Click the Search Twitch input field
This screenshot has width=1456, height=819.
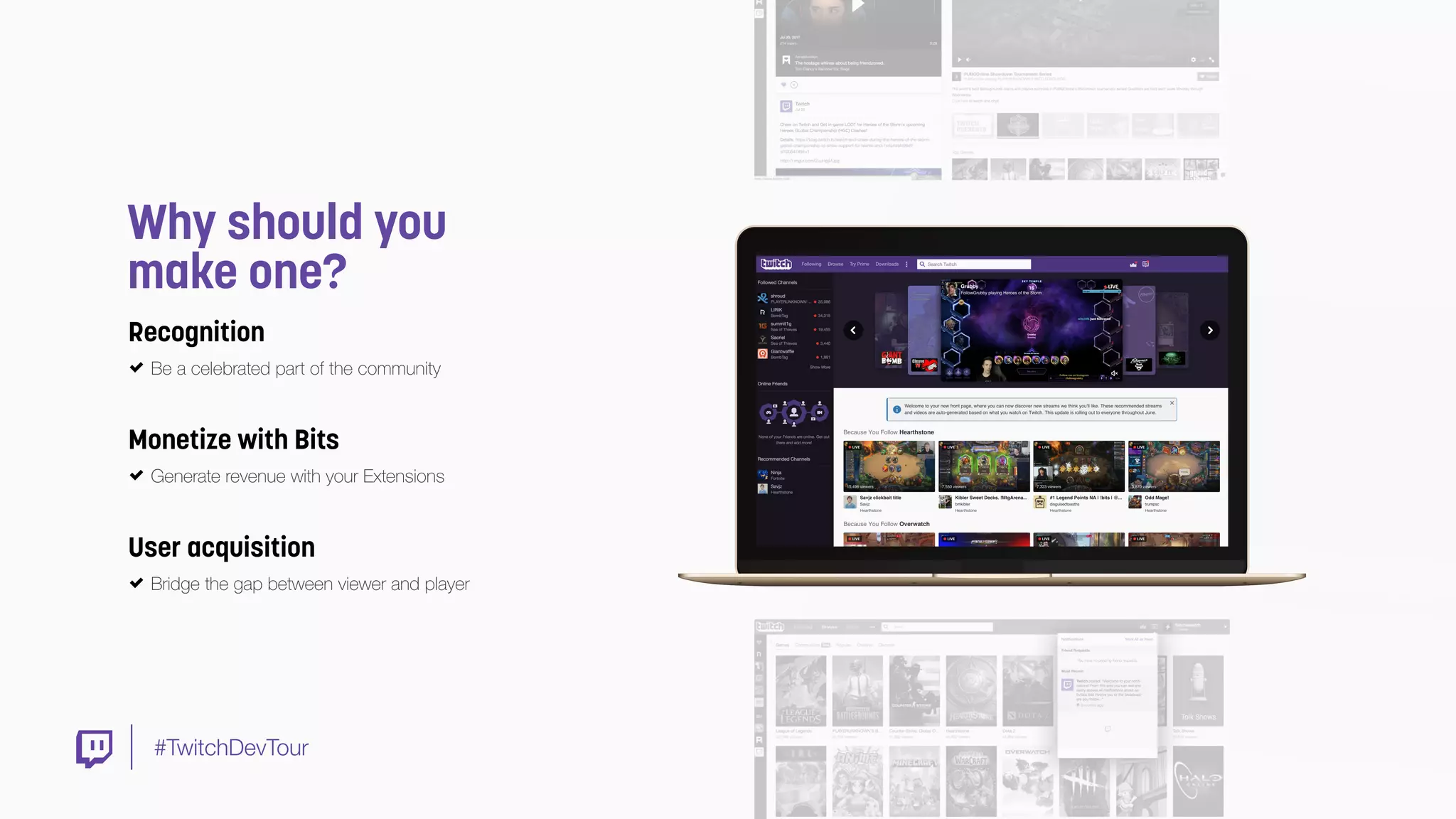click(974, 264)
